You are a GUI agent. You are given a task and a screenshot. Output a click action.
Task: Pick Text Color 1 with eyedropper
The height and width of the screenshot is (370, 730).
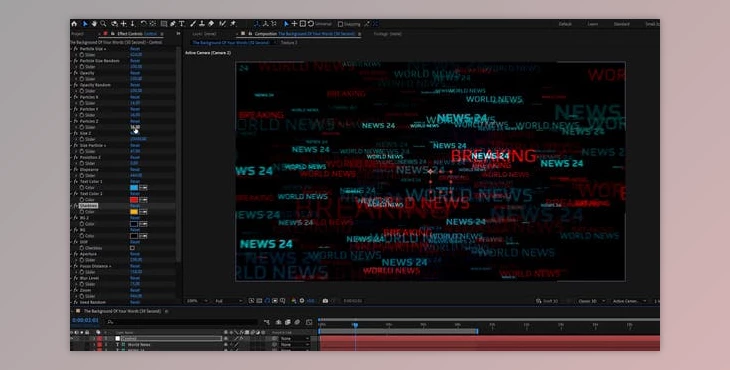coord(143,188)
